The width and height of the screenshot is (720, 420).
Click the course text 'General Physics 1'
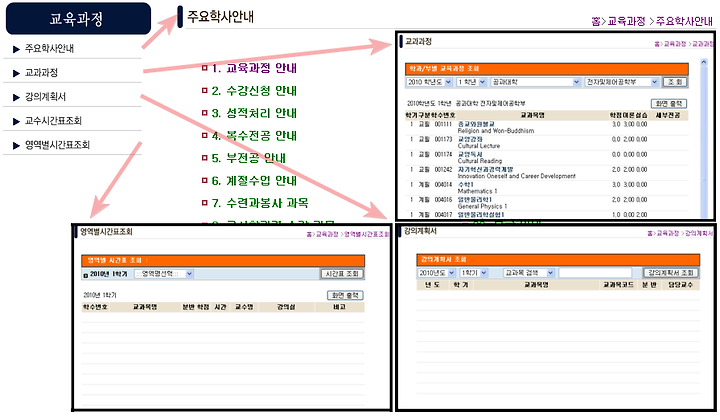coord(482,207)
